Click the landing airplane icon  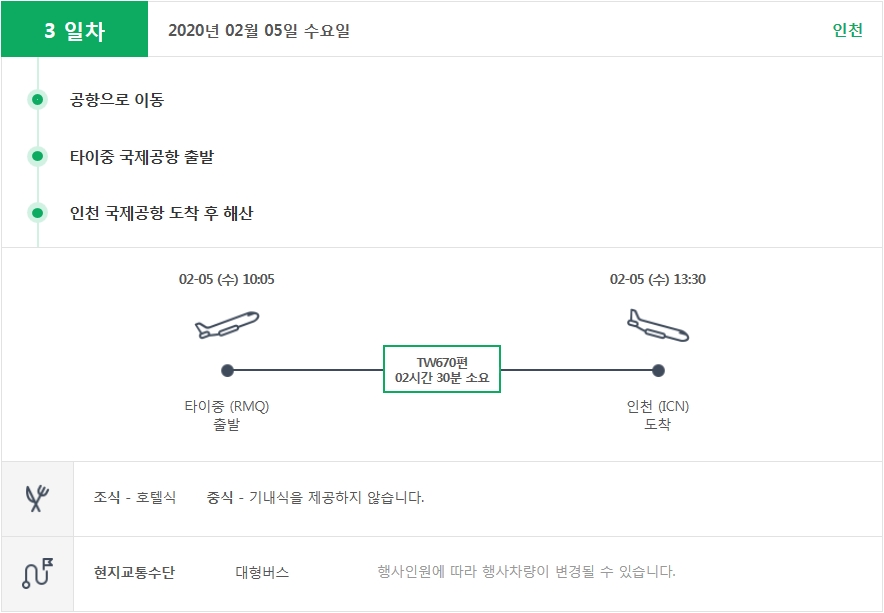coord(657,325)
